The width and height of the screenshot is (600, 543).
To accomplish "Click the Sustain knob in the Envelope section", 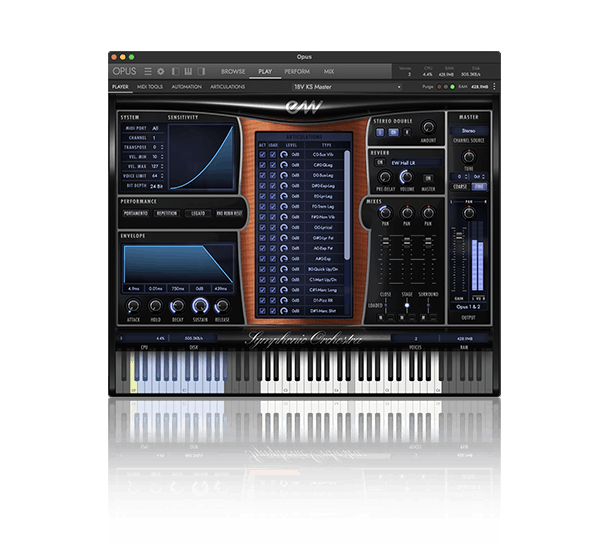I will 200,306.
